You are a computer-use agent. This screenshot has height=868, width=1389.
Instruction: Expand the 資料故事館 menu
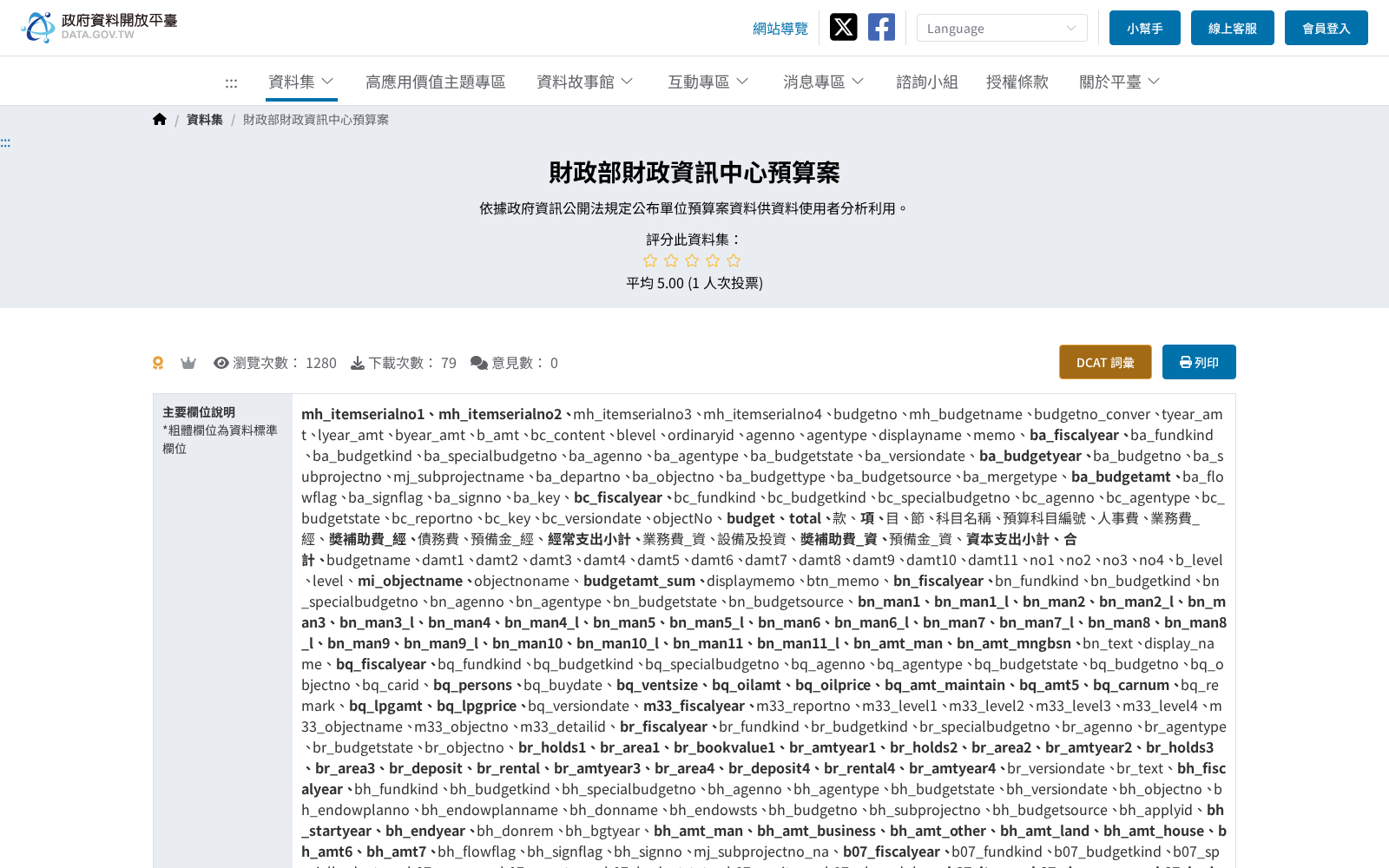pos(585,82)
